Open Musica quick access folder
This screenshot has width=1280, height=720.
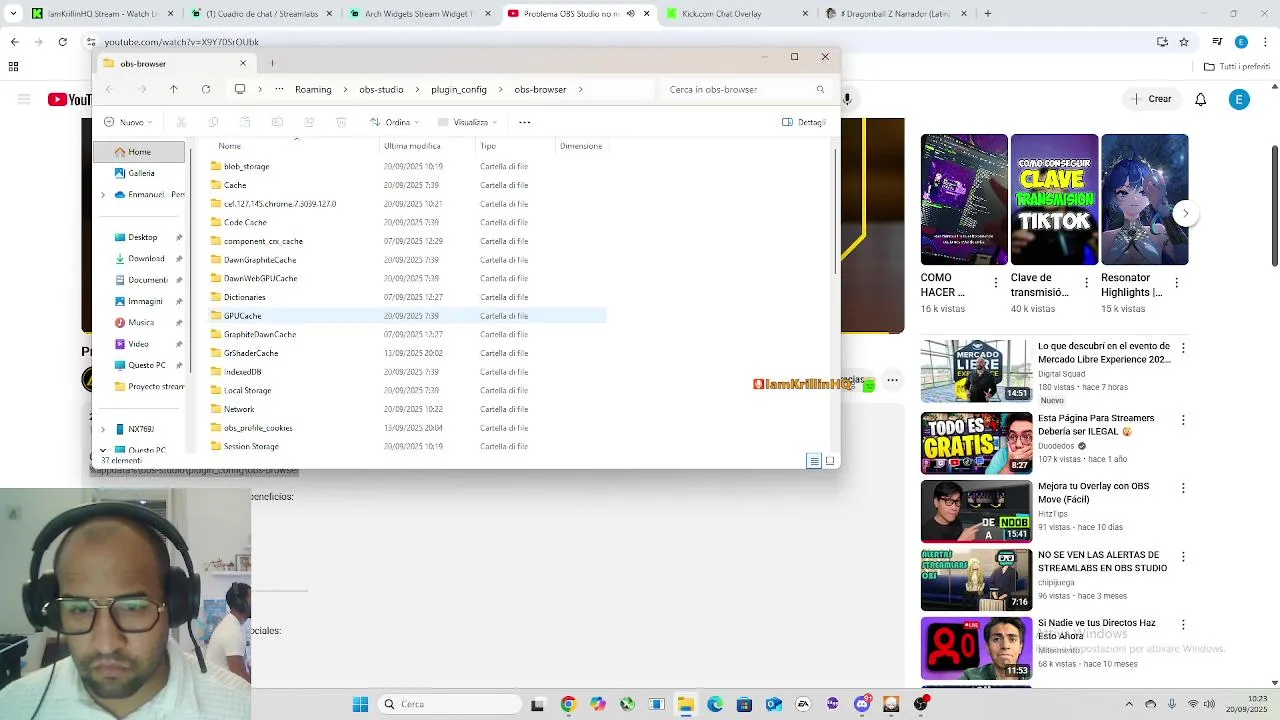coord(140,322)
